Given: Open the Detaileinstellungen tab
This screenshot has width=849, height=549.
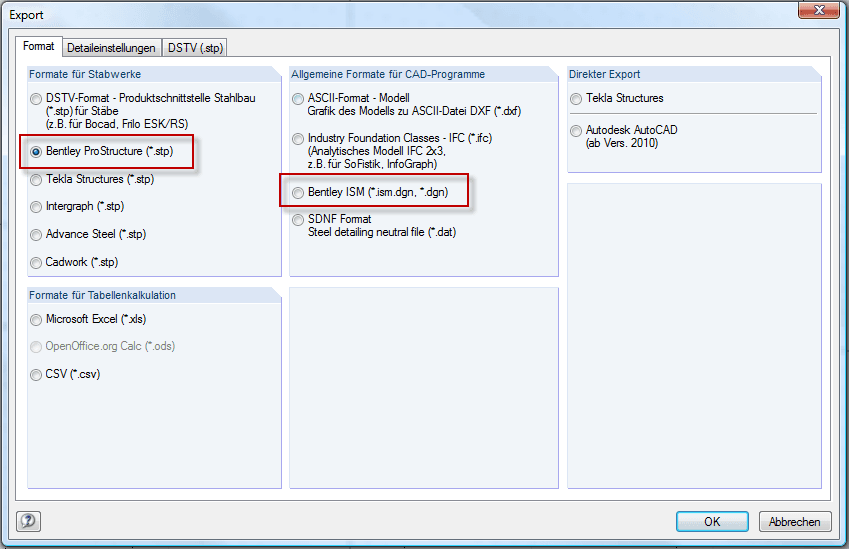Looking at the screenshot, I should coord(112,48).
